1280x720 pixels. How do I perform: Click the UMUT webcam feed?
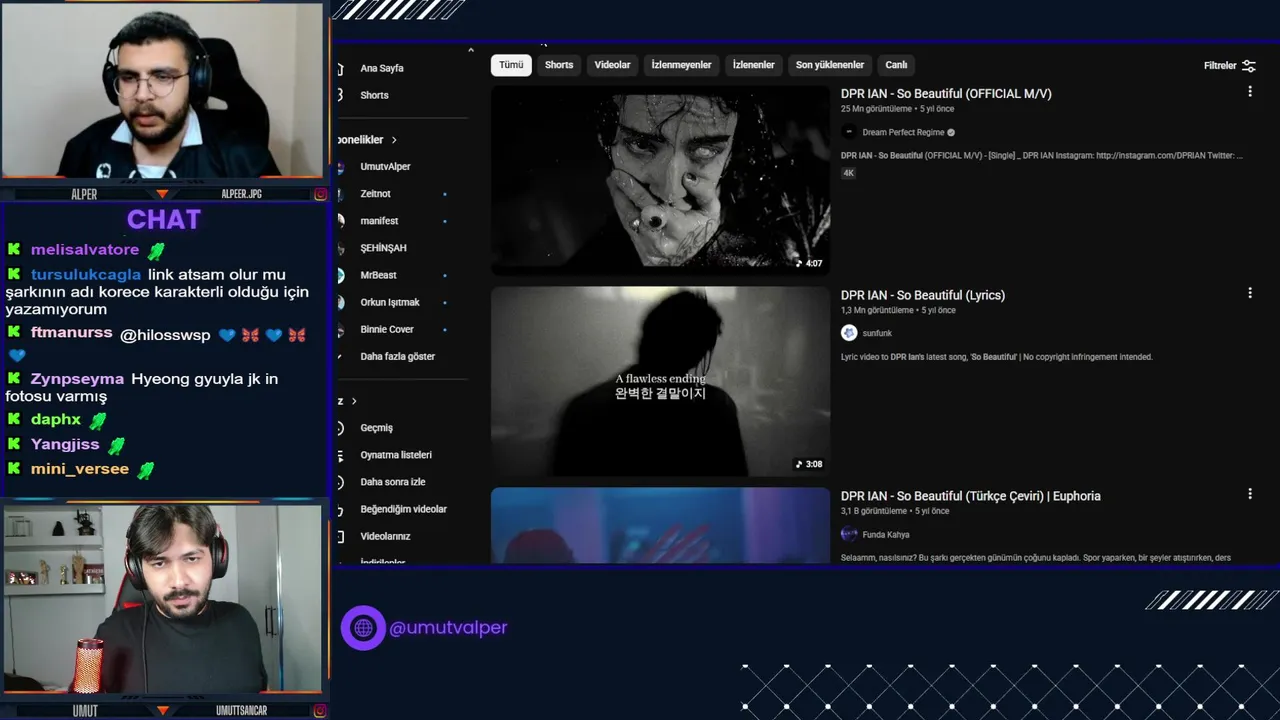(163, 598)
